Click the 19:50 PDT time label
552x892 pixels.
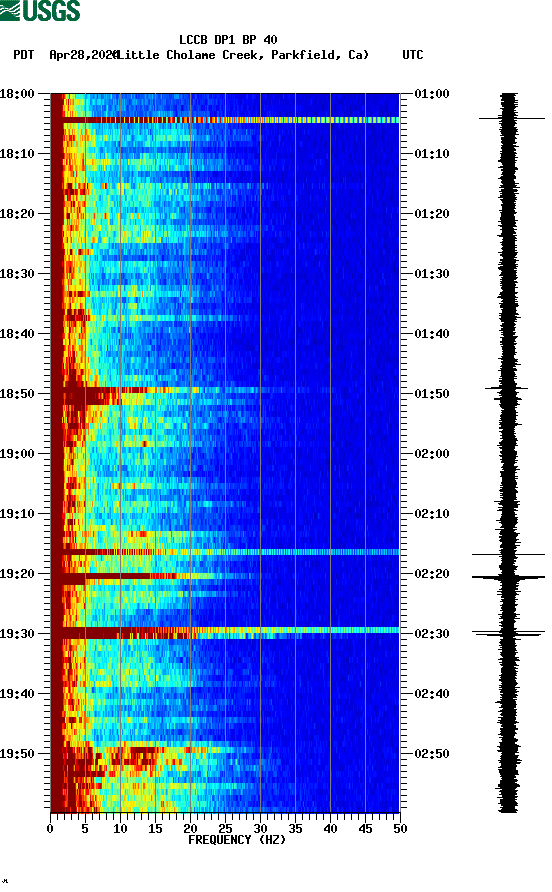tap(17, 754)
